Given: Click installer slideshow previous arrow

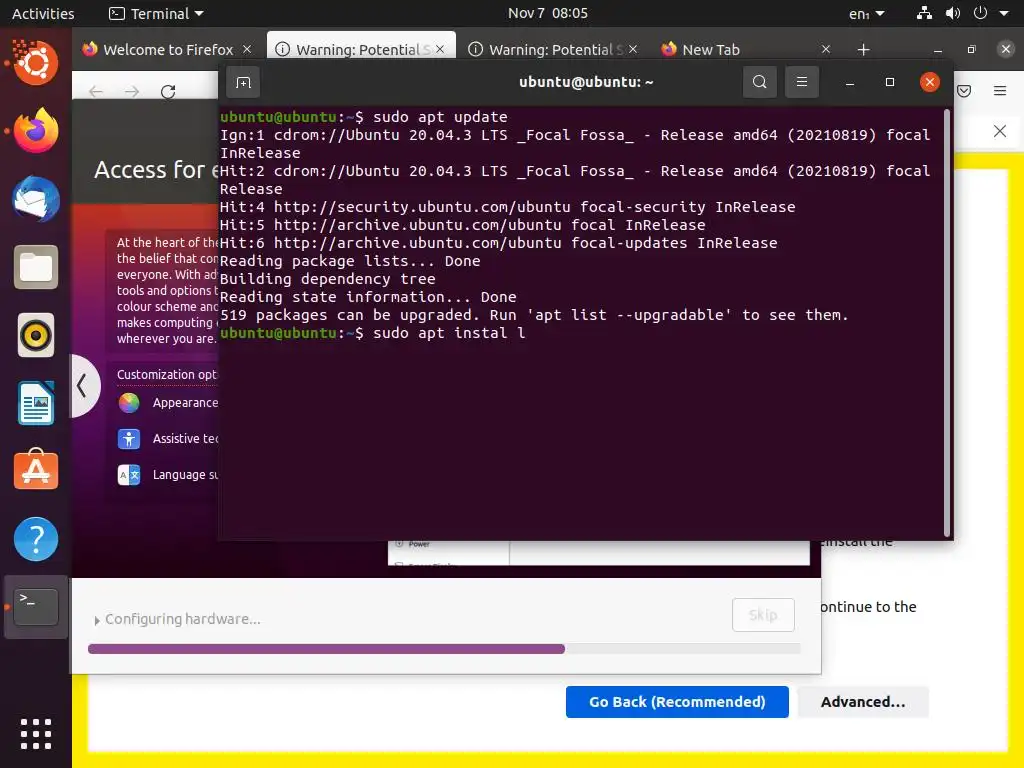Looking at the screenshot, I should pos(84,386).
